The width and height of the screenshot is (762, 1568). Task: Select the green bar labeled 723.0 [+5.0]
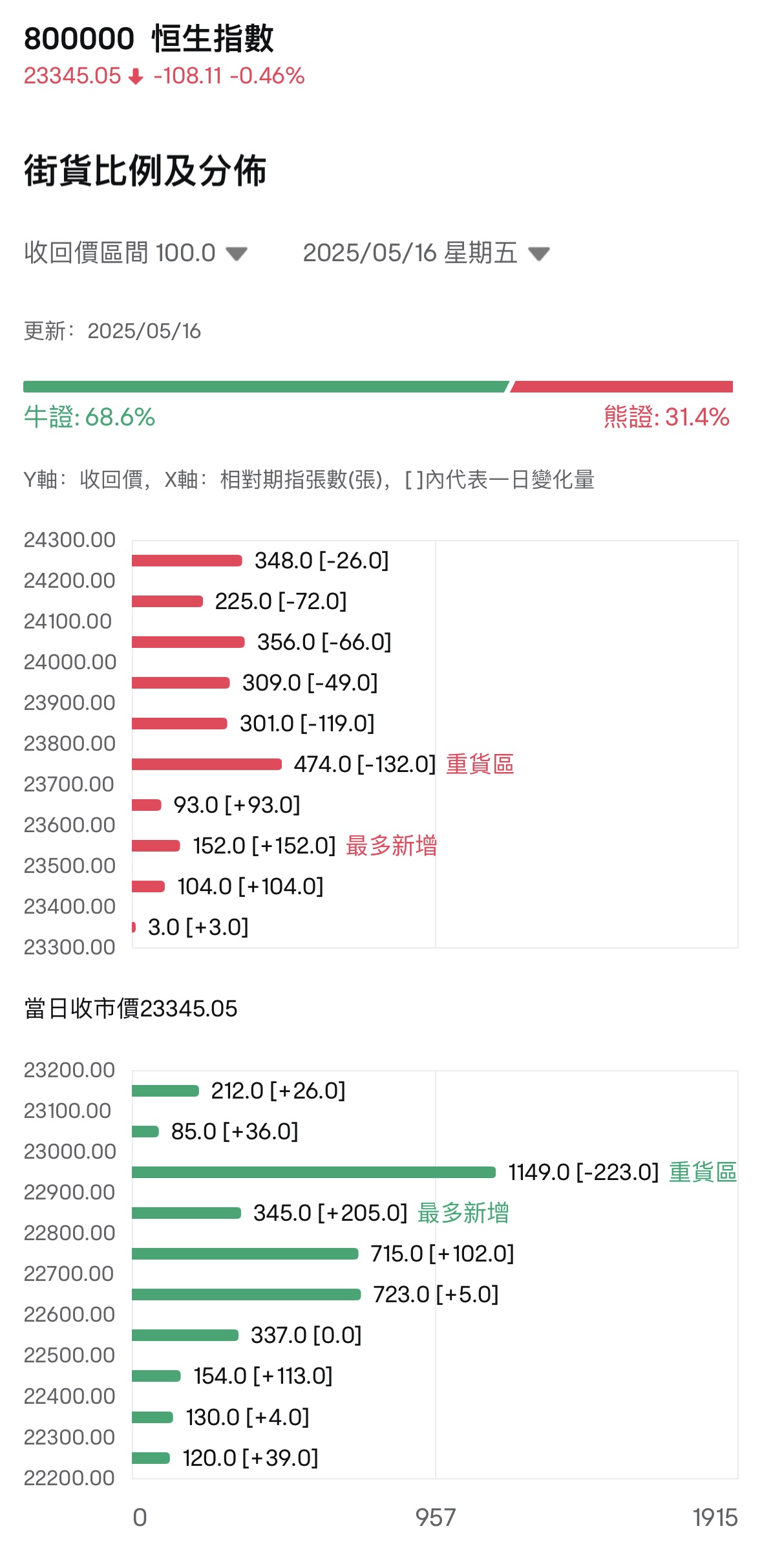coord(246,1294)
